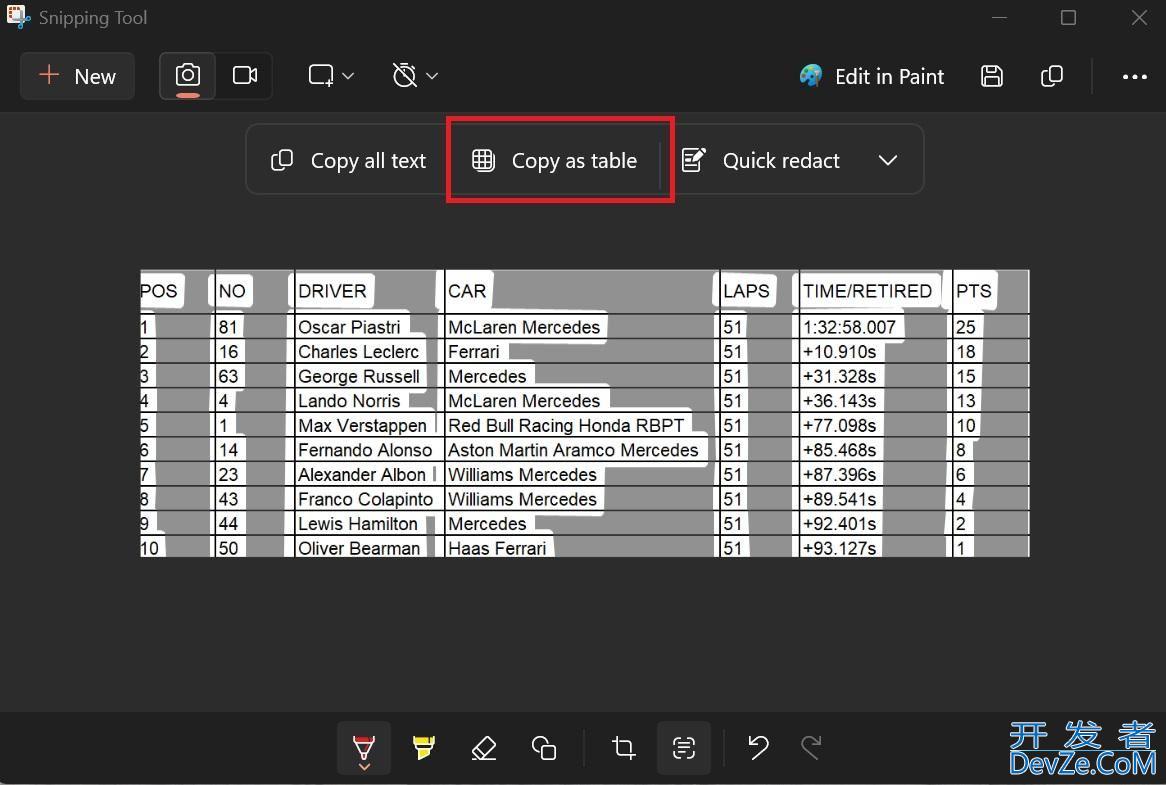Select the Eraser tool
Image resolution: width=1166 pixels, height=785 pixels.
484,748
